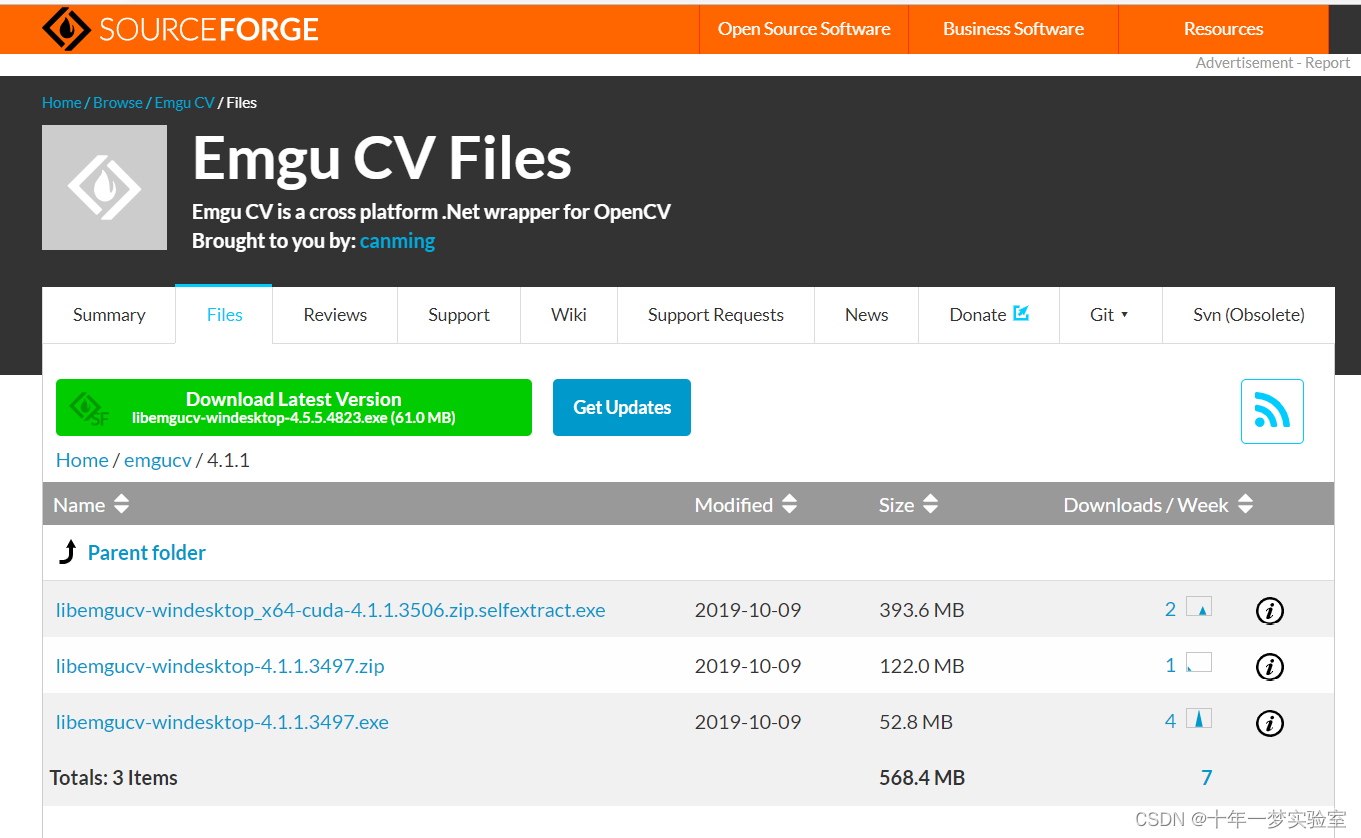Open the RSS feed icon button
Screen dimensions: 1361x838
pos(1272,411)
